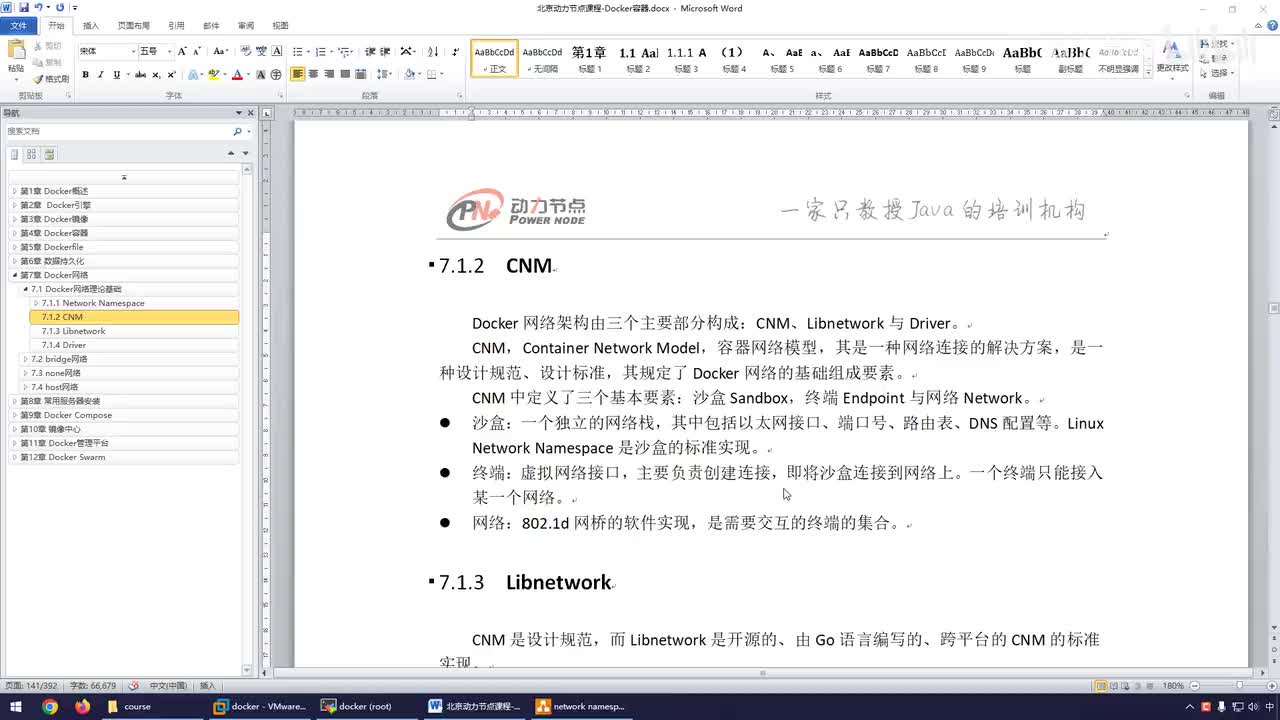
Task: Open line spacing options
Action: pyautogui.click(x=384, y=75)
